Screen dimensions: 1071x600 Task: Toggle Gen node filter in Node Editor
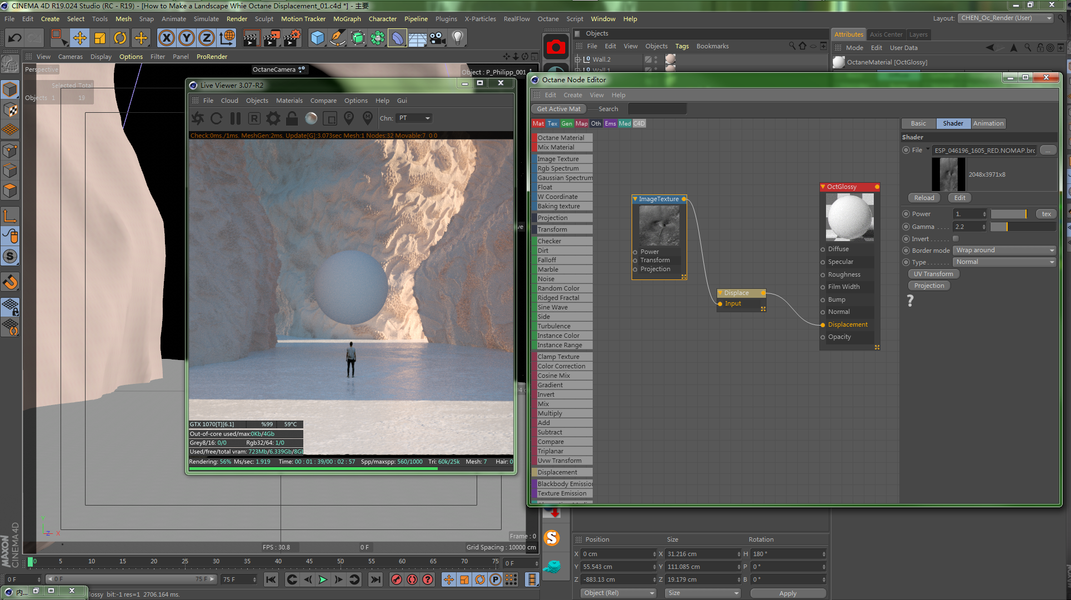[567, 124]
